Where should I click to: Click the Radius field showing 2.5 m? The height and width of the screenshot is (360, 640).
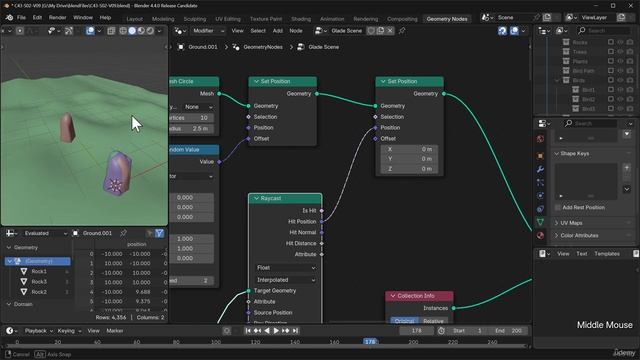click(x=191, y=129)
